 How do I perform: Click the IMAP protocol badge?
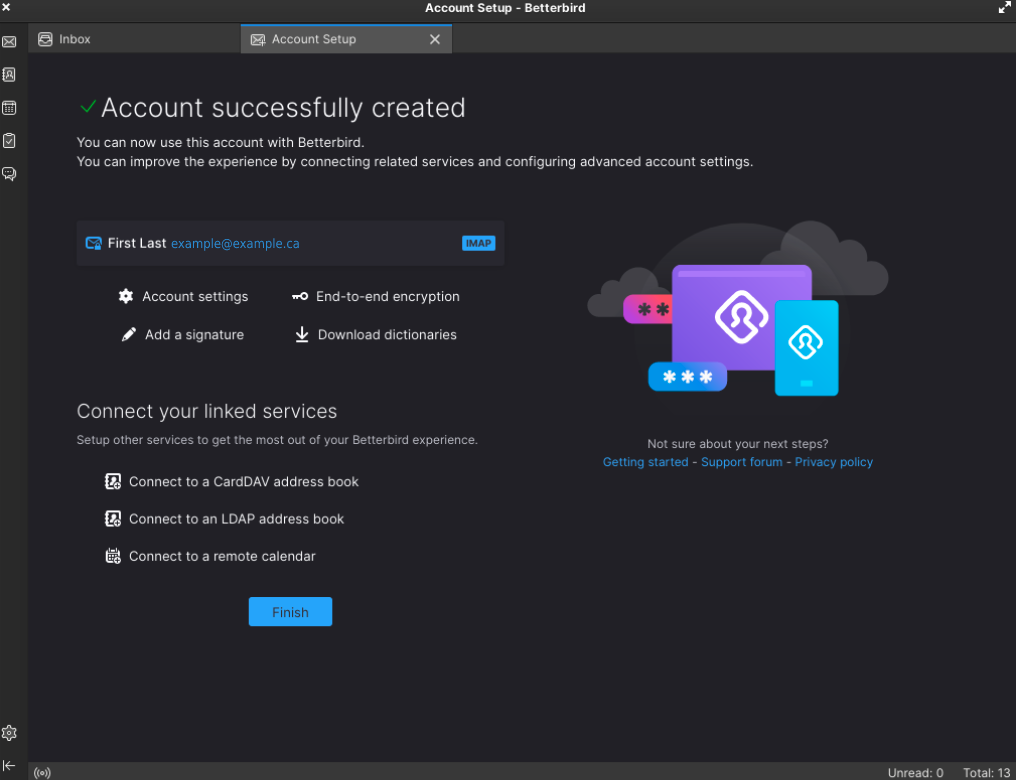[478, 243]
